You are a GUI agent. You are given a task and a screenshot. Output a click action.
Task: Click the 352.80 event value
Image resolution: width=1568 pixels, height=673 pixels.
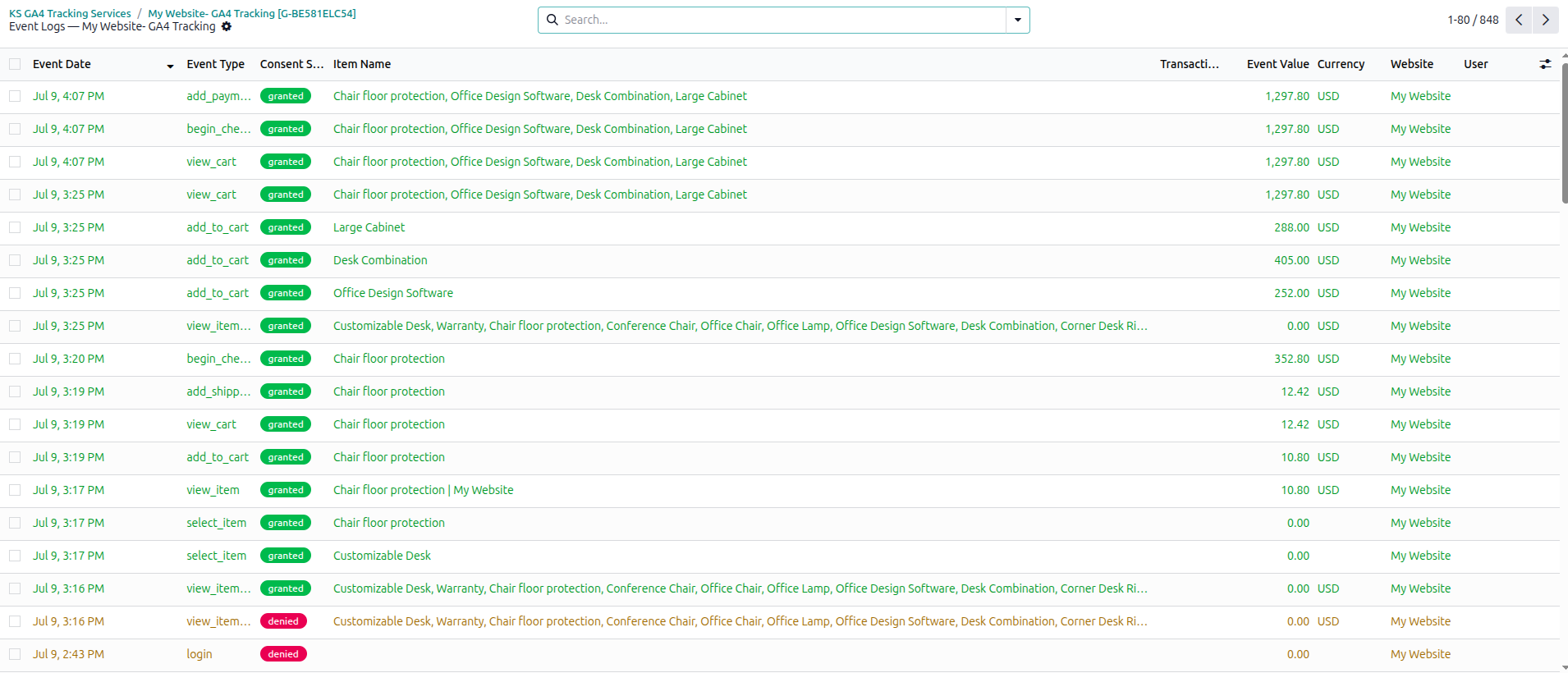point(1292,359)
